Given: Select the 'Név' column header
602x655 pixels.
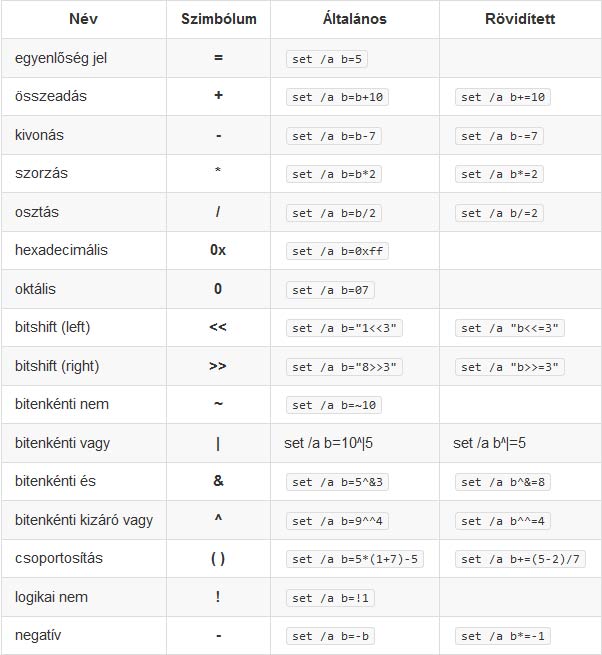Looking at the screenshot, I should [x=84, y=19].
